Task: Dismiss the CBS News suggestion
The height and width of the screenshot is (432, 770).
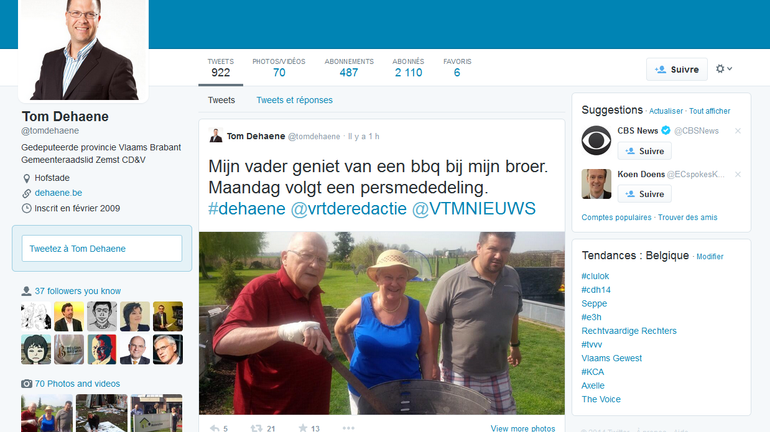Action: click(738, 131)
